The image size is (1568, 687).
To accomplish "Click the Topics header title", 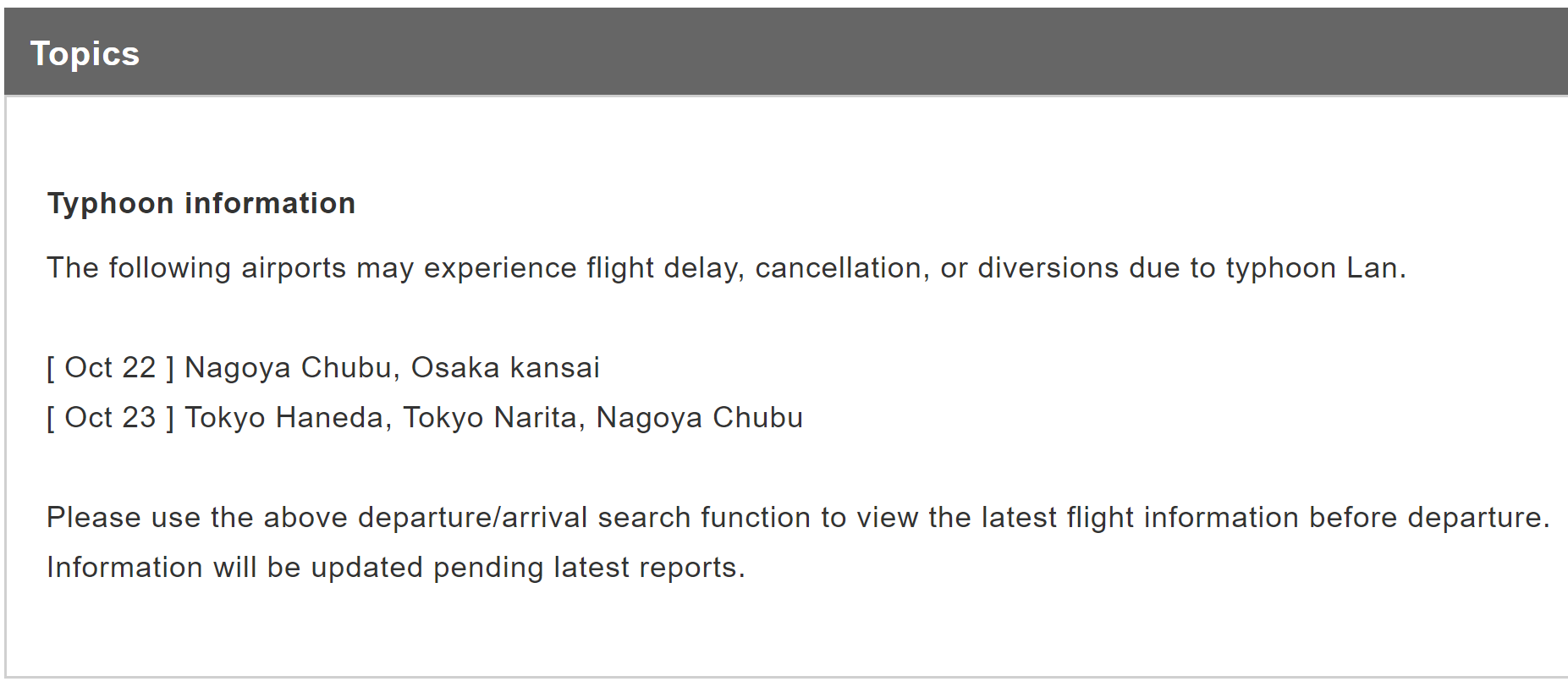I will pos(85,54).
